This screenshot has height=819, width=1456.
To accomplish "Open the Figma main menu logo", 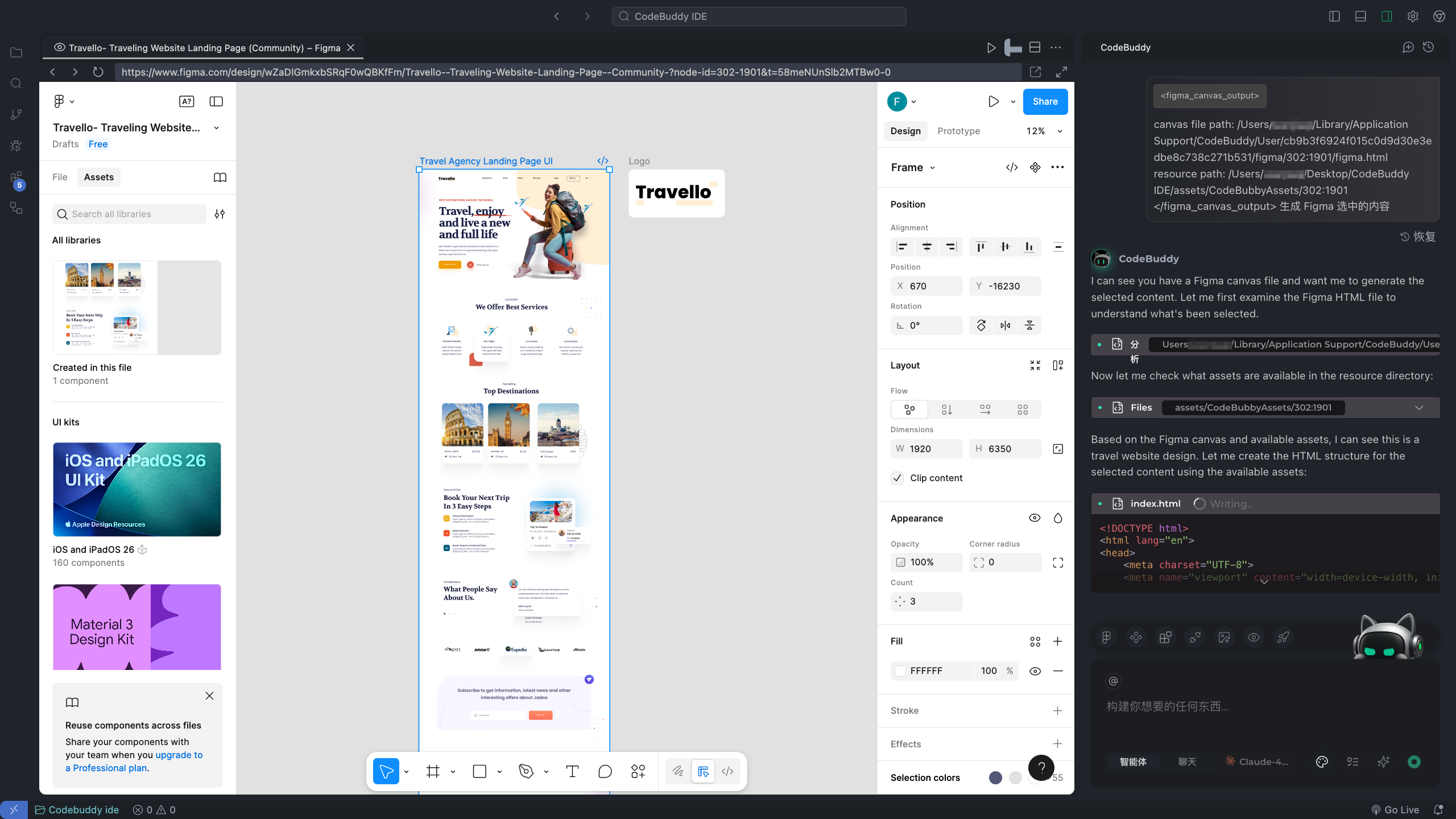I will click(x=59, y=101).
